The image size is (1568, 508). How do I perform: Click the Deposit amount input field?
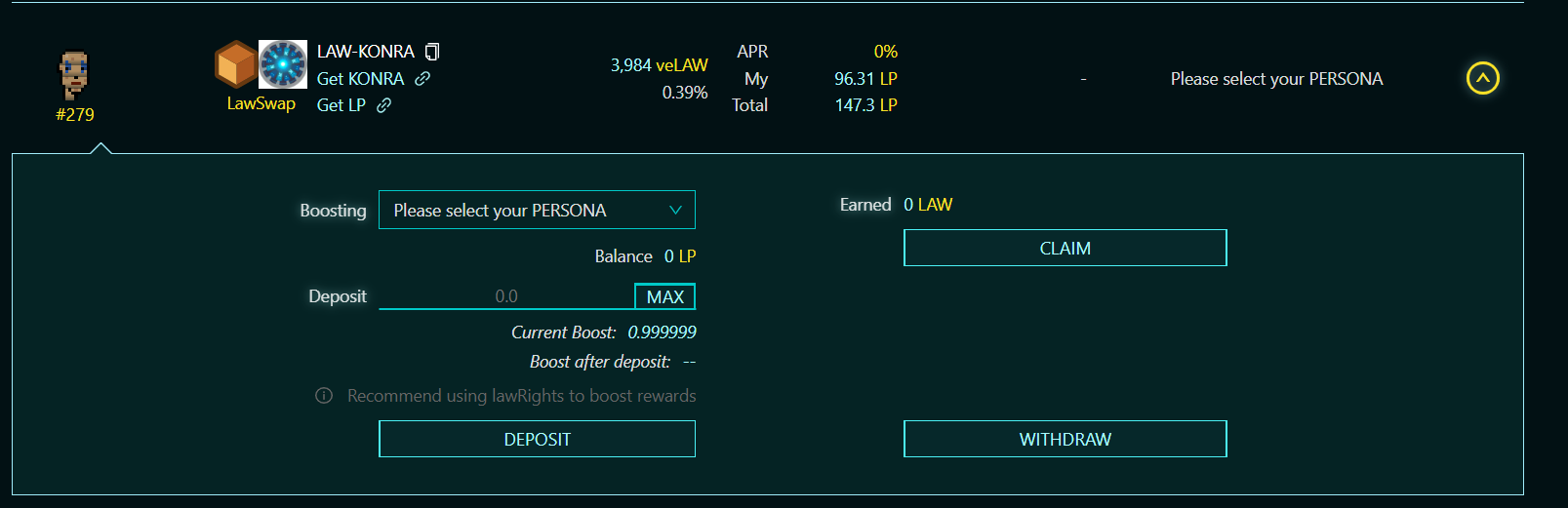tap(506, 296)
